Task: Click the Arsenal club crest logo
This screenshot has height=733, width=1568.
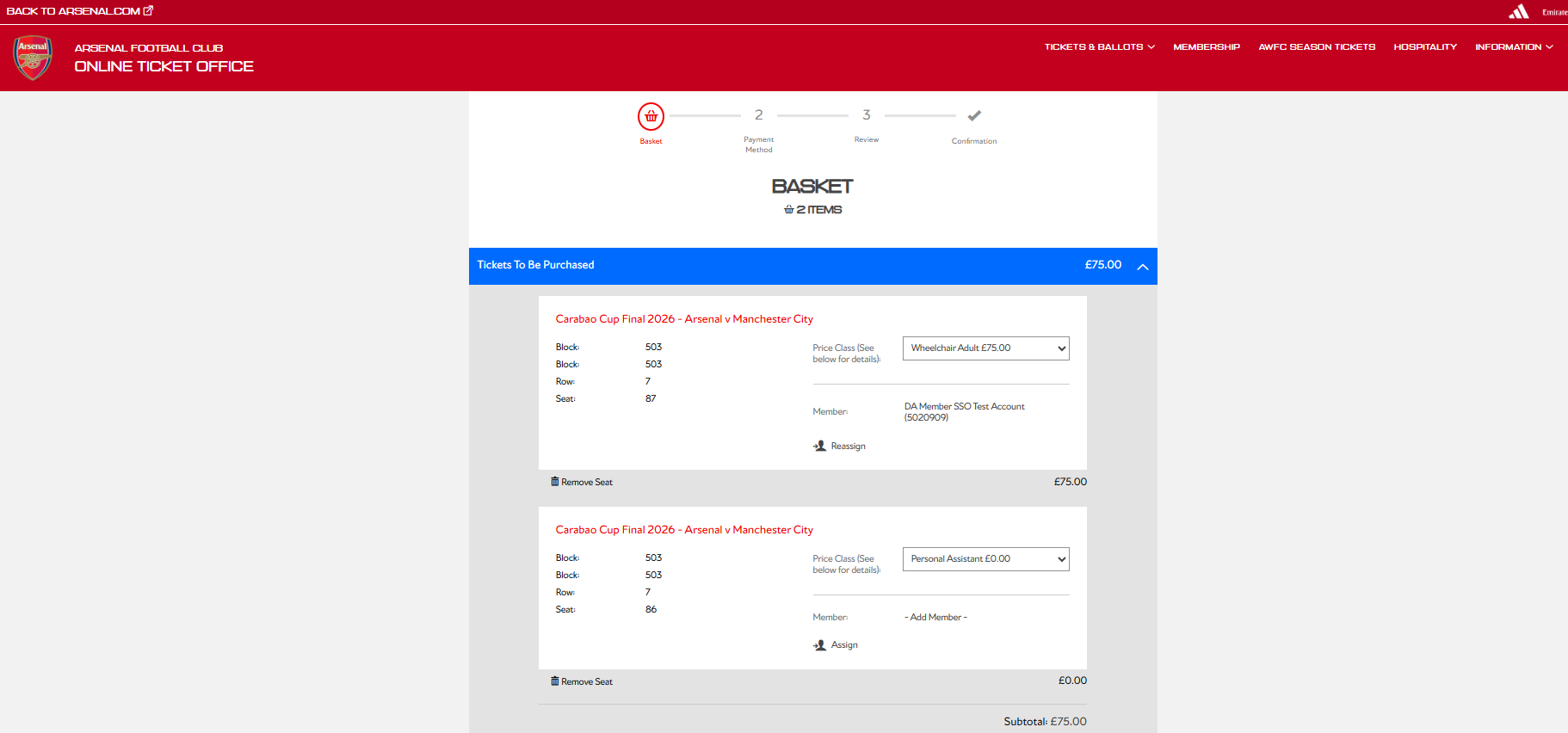Action: (x=33, y=59)
